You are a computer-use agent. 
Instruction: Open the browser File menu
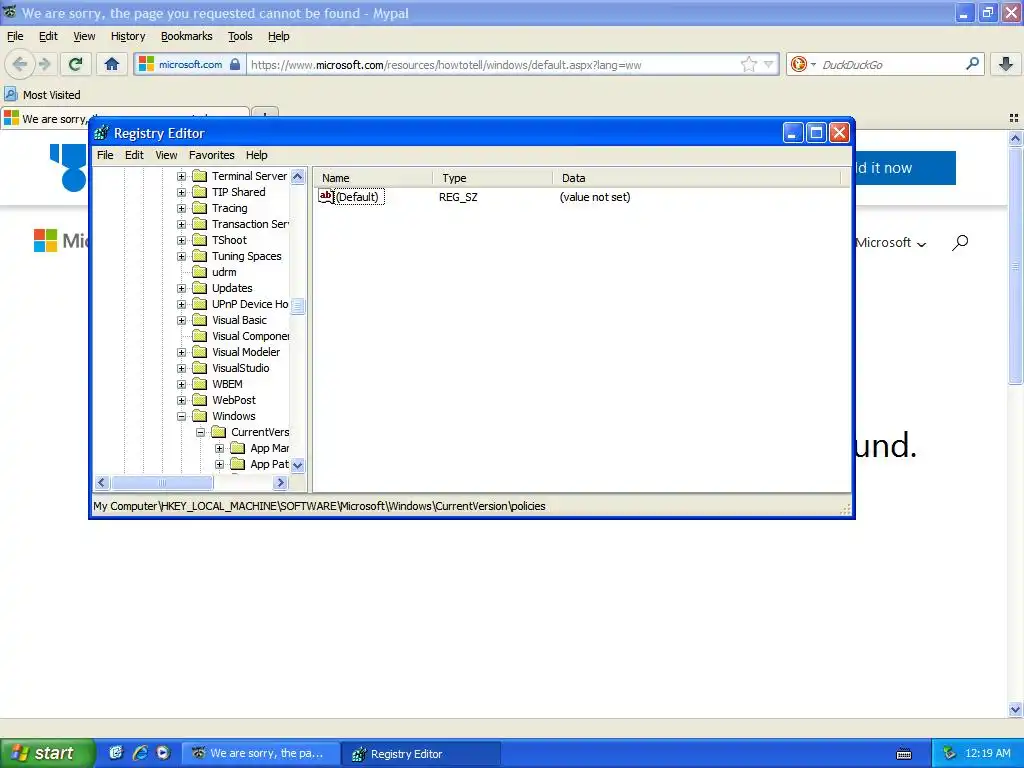coord(15,36)
